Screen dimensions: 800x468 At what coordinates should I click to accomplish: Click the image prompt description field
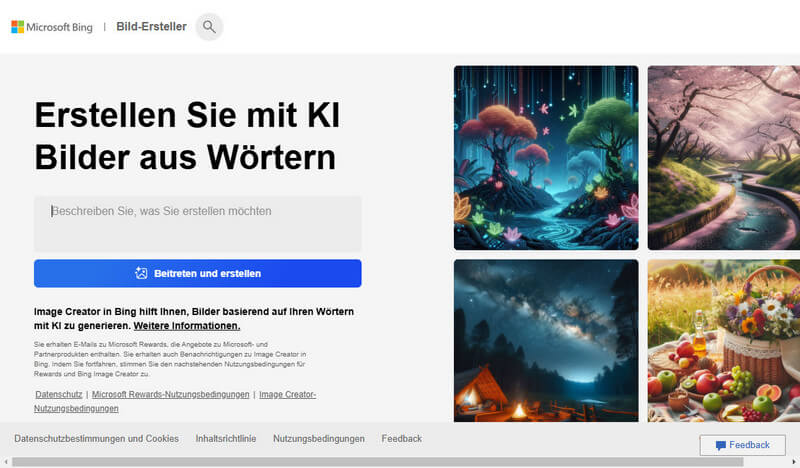pyautogui.click(x=197, y=223)
